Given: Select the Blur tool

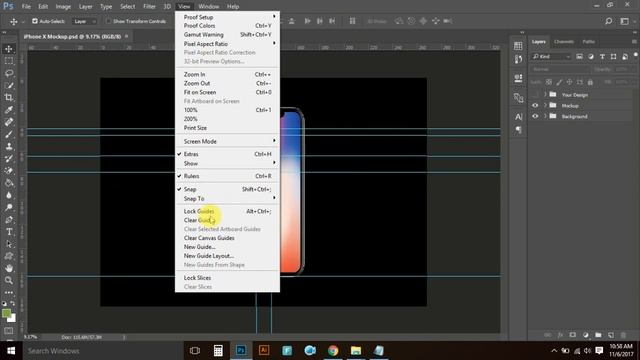Looking at the screenshot, I should coord(9,196).
